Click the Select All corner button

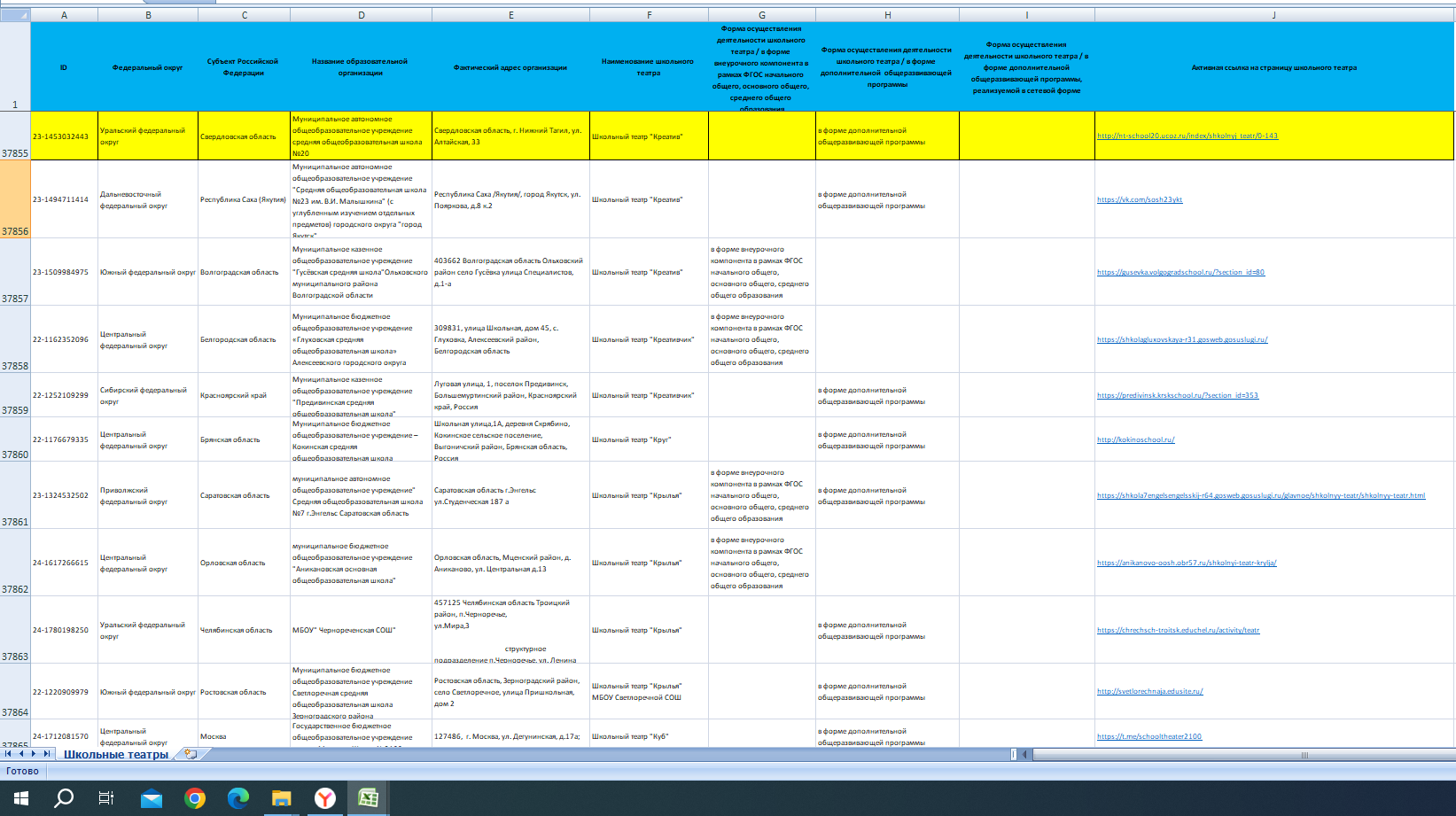coord(15,15)
